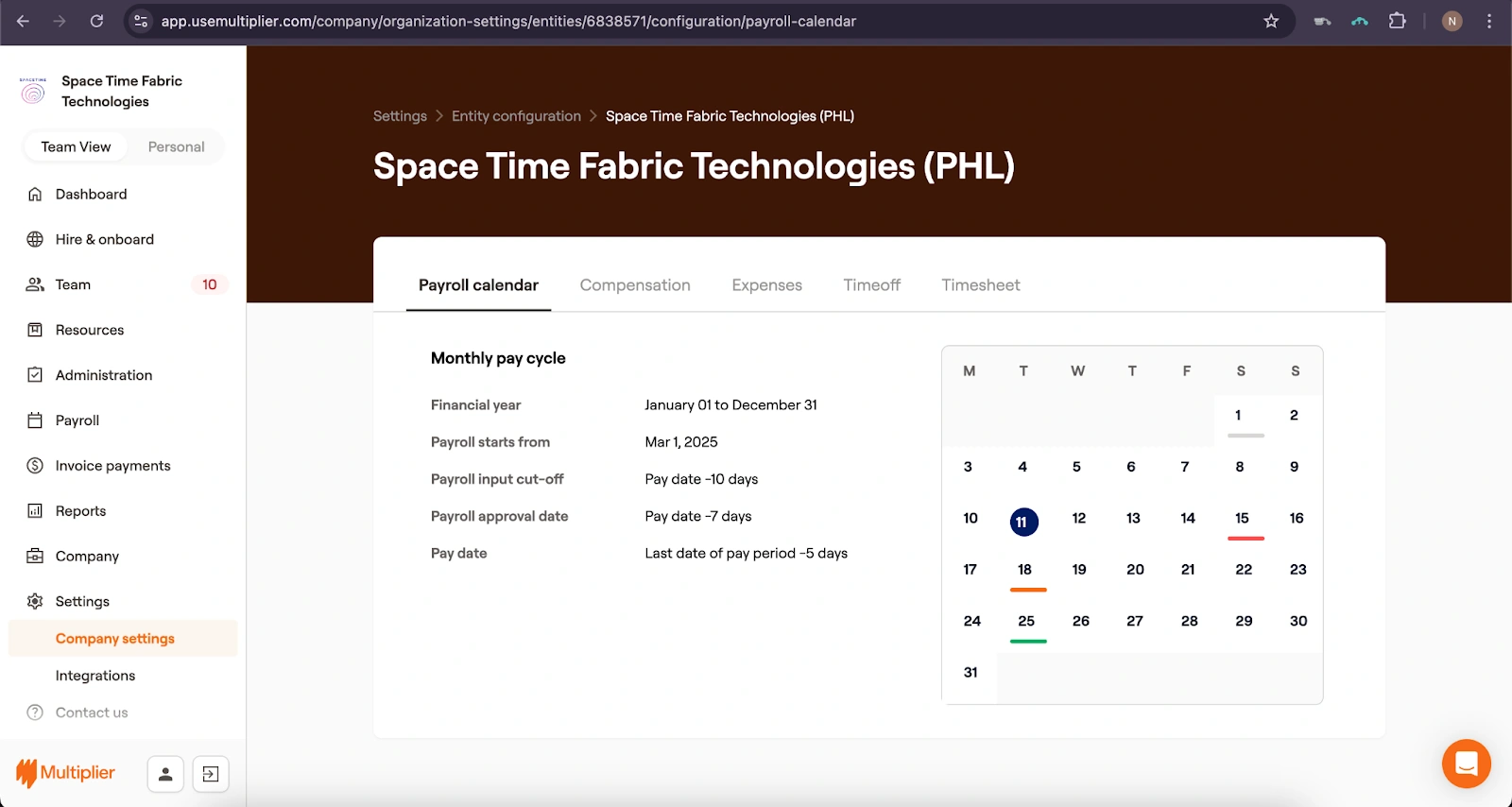Switch to Team View toggle
The width and height of the screenshot is (1512, 807).
[76, 146]
